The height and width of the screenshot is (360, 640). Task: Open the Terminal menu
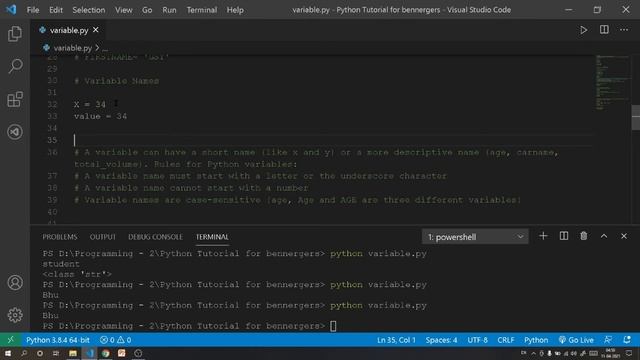[202, 10]
